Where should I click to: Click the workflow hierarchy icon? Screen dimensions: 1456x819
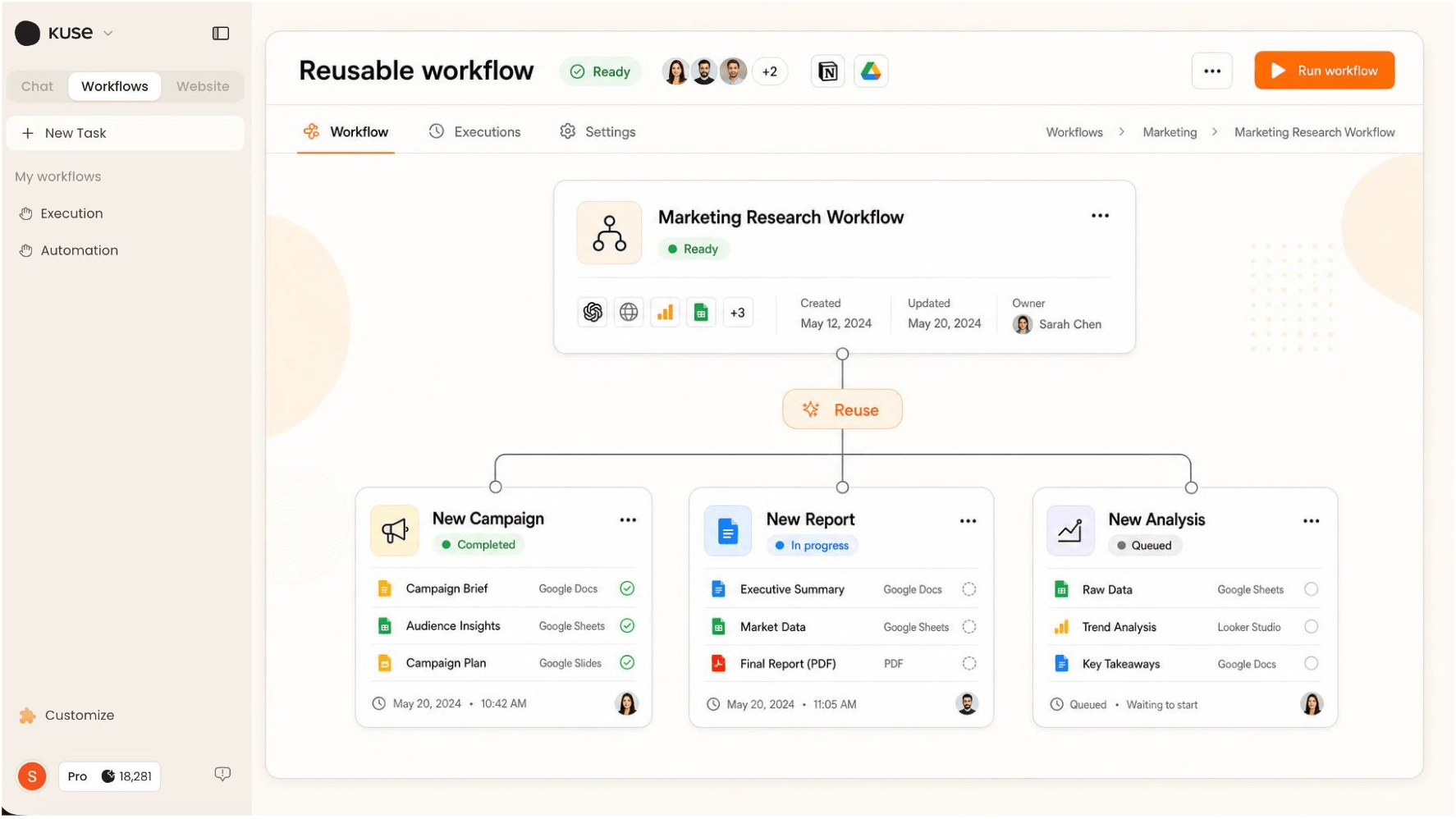point(610,233)
